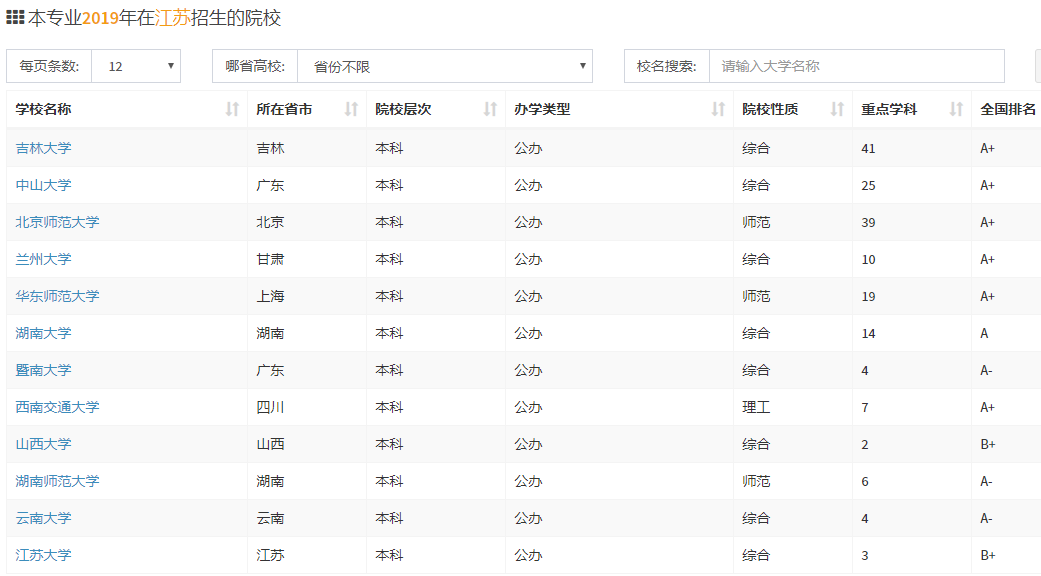The width and height of the screenshot is (1041, 576).
Task: Click 校名搜索 university name input field
Action: pos(856,66)
